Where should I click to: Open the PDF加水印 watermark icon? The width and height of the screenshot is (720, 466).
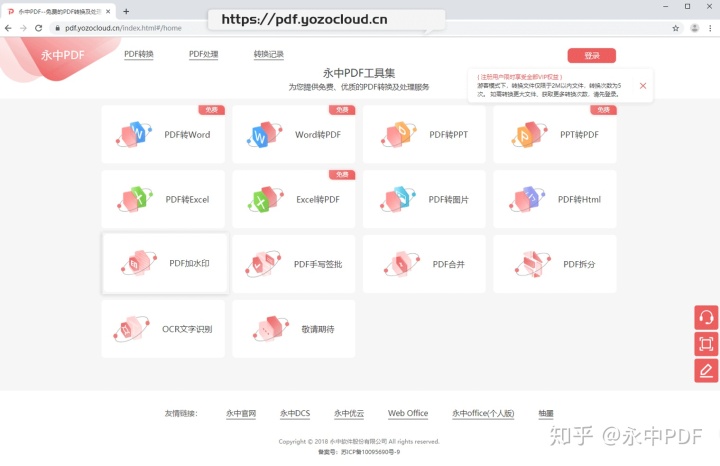click(139, 263)
